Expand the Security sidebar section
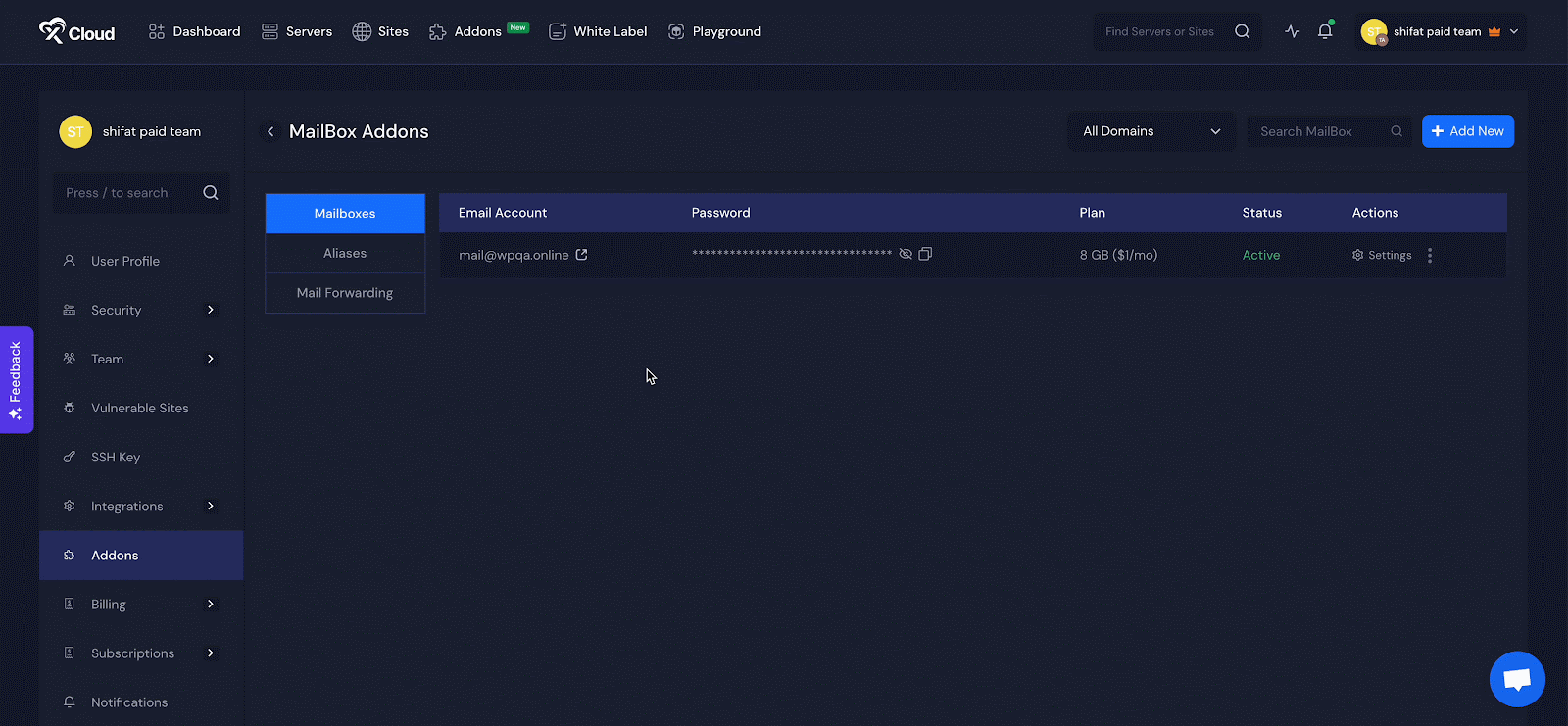Viewport: 1568px width, 726px height. coord(210,310)
